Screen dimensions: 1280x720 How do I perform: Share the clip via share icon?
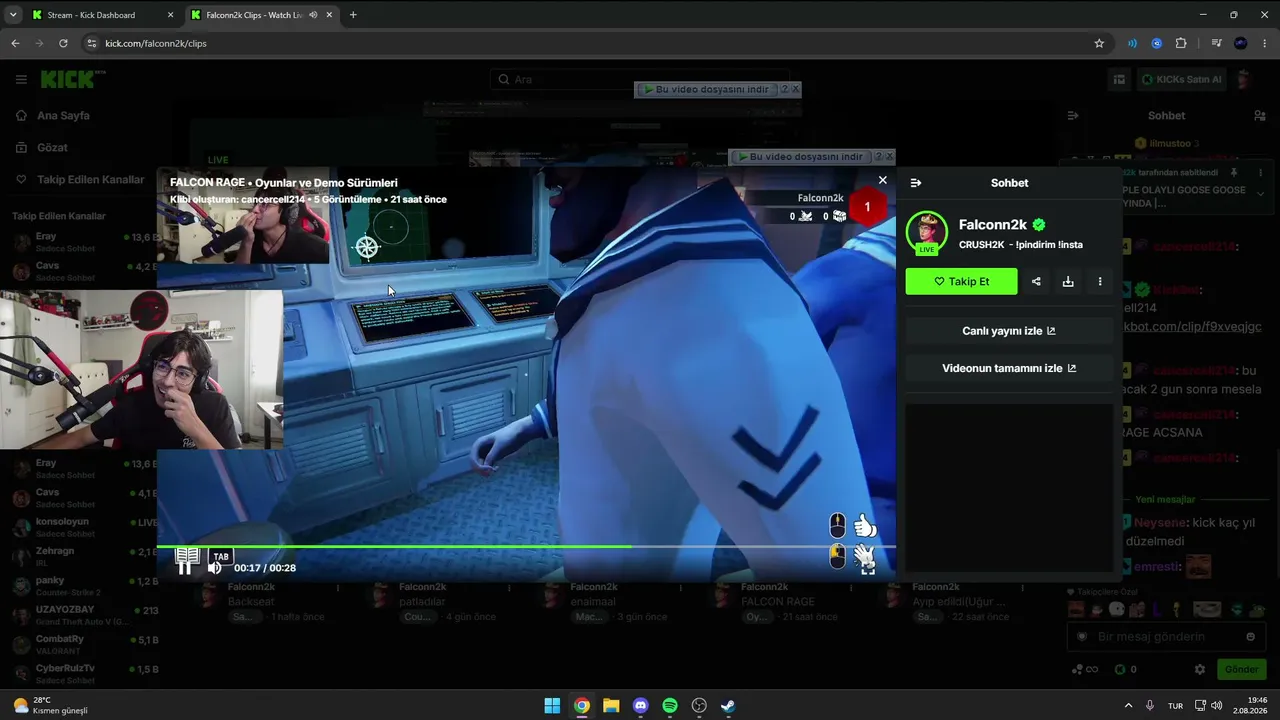pos(1036,282)
